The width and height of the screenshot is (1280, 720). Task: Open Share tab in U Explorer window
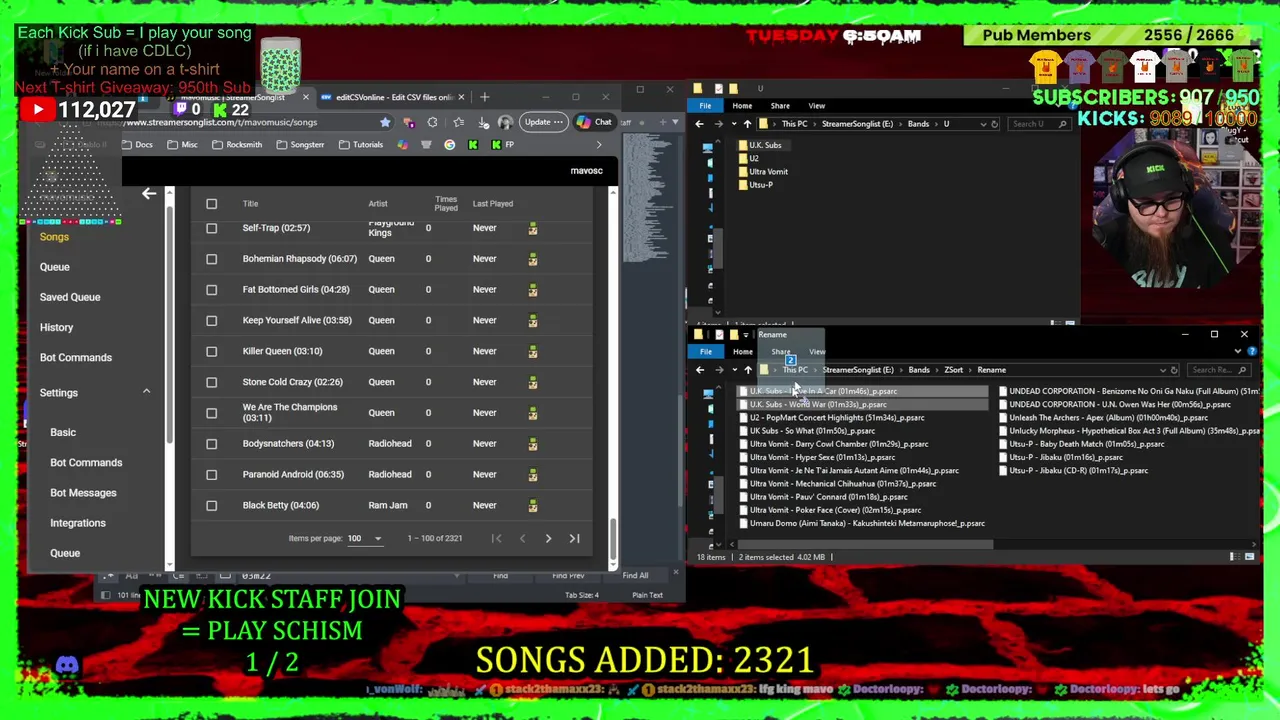(780, 106)
